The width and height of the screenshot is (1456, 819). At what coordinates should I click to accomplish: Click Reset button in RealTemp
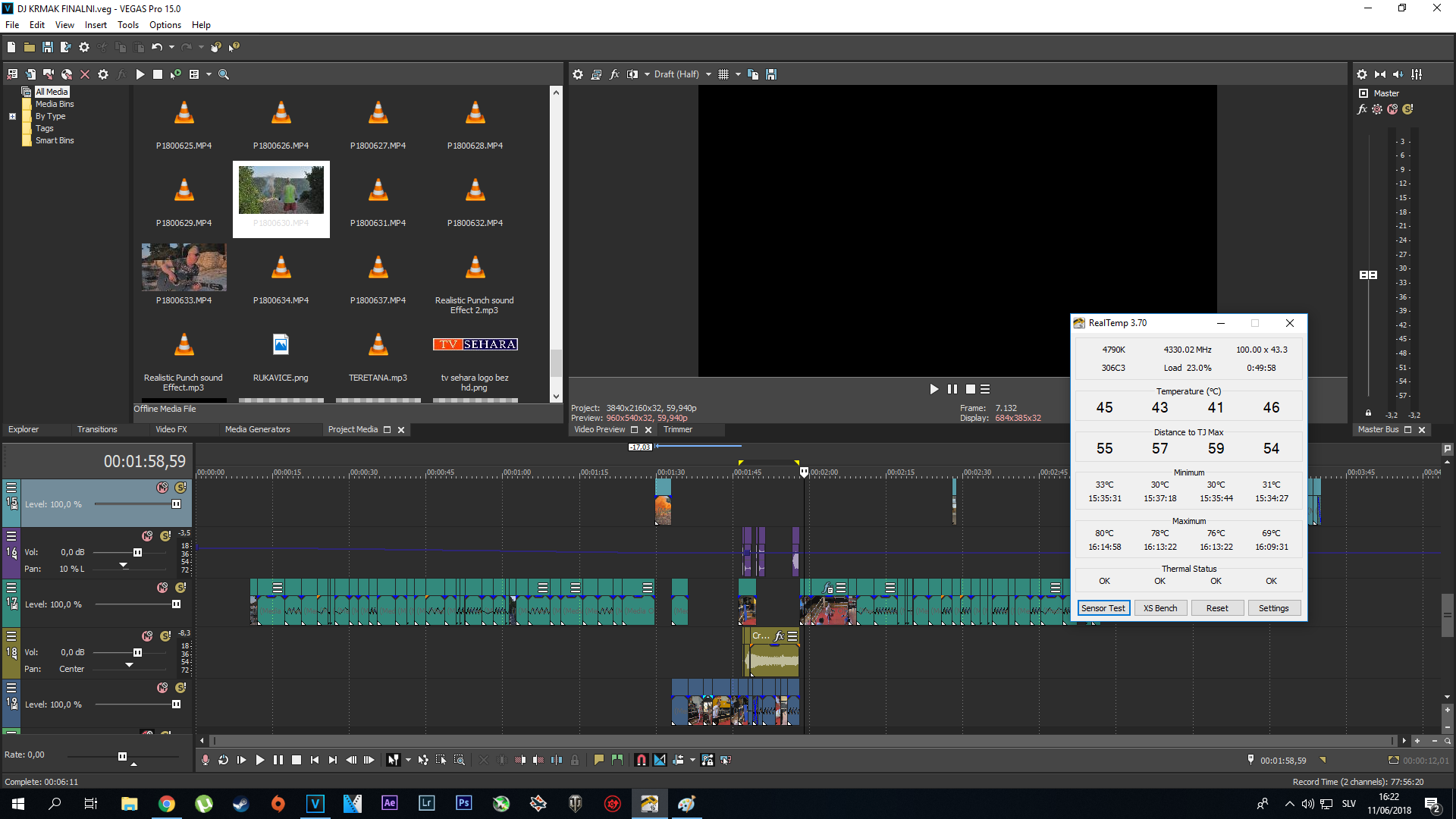[1217, 608]
